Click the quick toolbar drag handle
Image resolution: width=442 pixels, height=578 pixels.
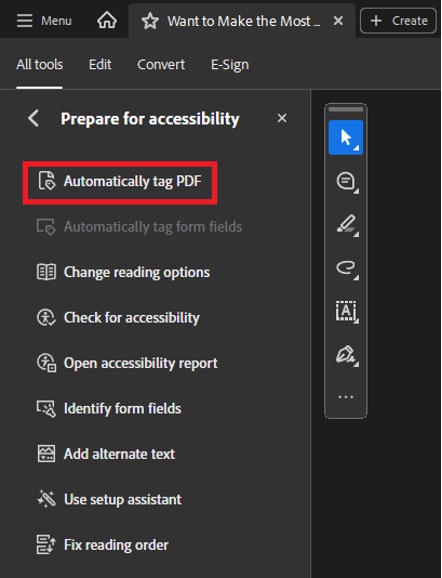point(346,109)
